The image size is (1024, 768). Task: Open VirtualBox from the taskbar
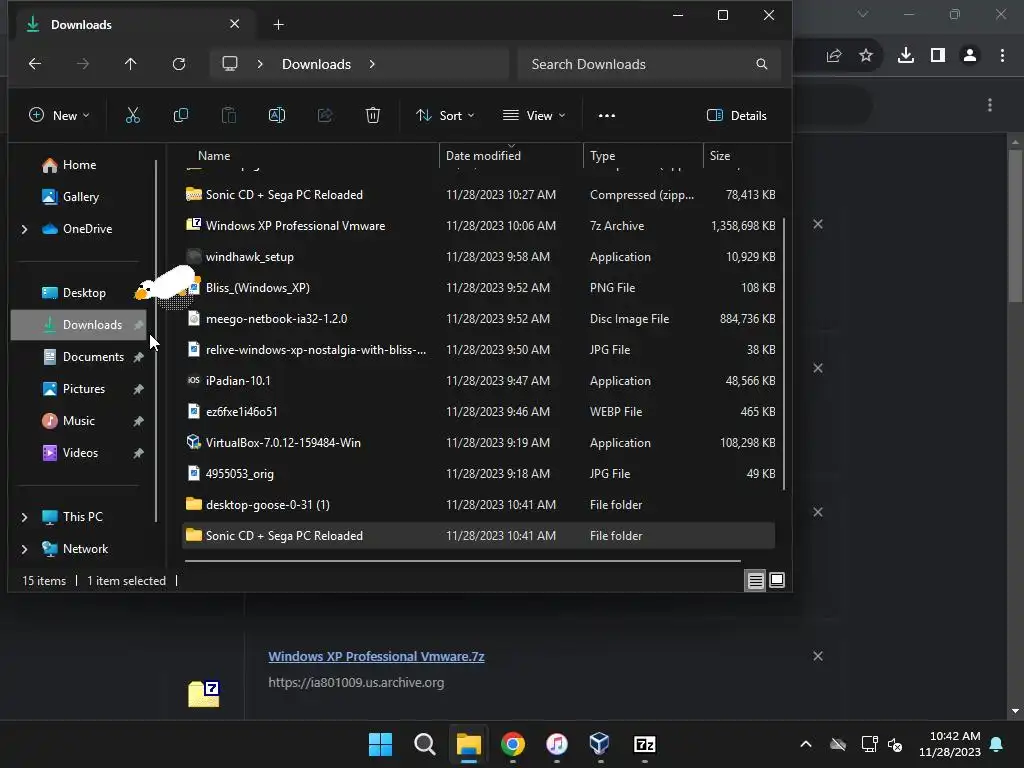[600, 744]
